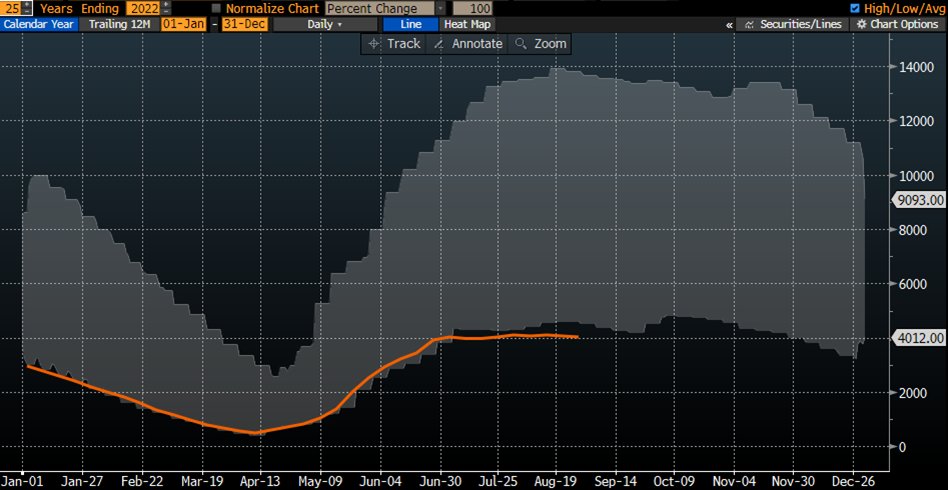This screenshot has height=490, width=948.
Task: Enable the Normalize Chart checkbox
Action: click(x=217, y=8)
